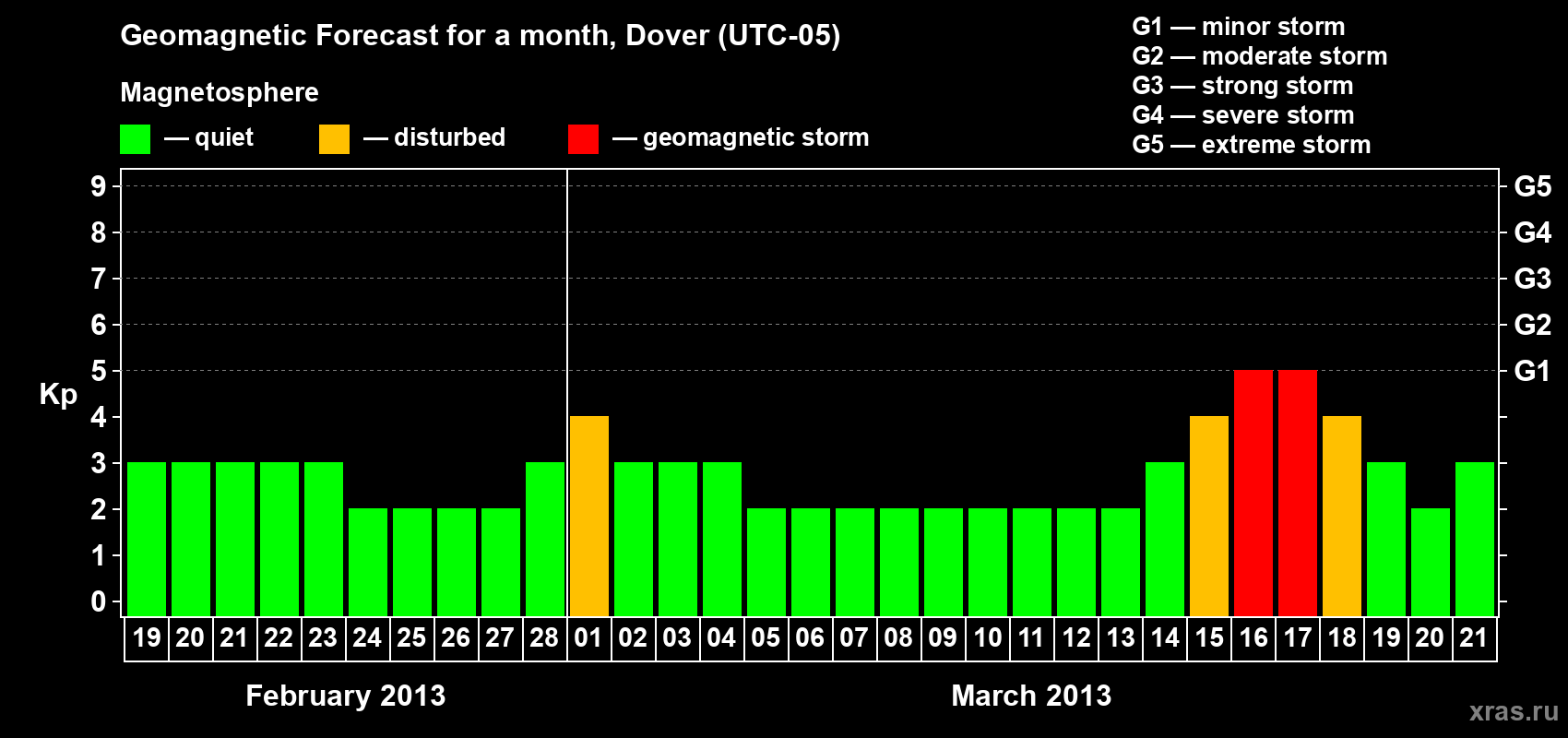This screenshot has height=738, width=1568.
Task: Click the G4 label on right axis
Action: [x=1533, y=232]
